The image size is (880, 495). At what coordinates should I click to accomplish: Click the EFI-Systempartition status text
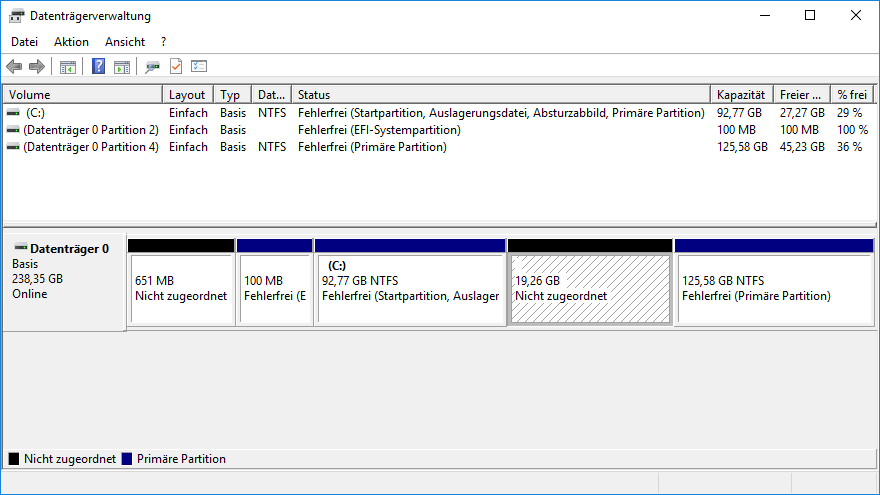379,130
